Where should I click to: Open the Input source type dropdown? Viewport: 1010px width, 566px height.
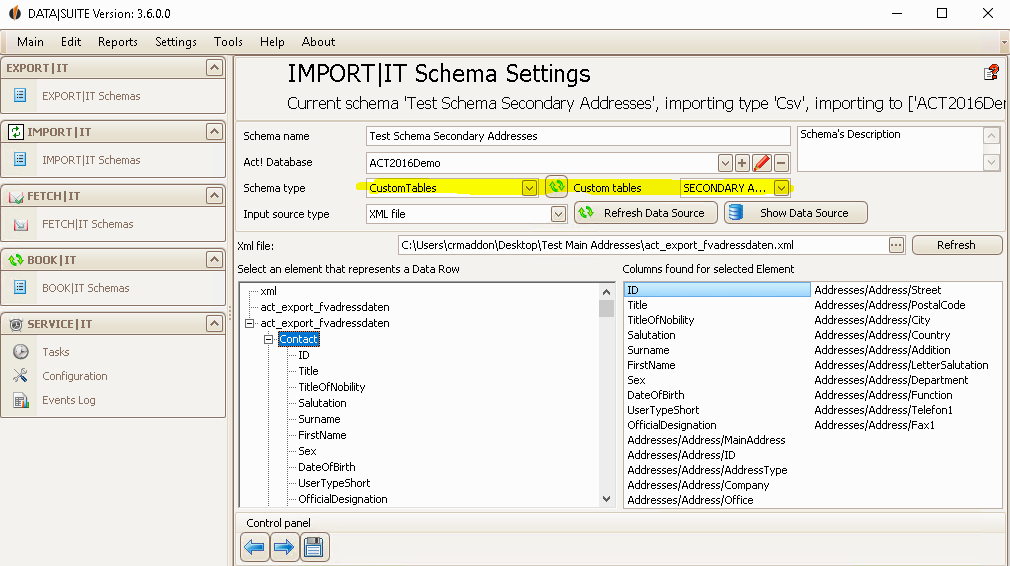coord(558,214)
